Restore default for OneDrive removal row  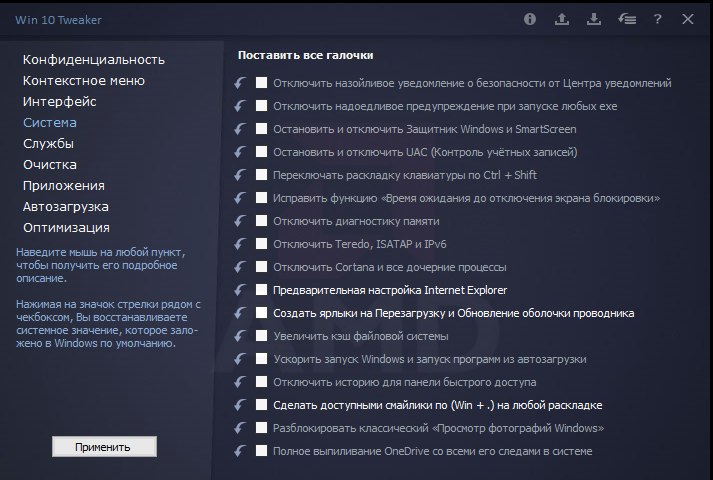(240, 451)
